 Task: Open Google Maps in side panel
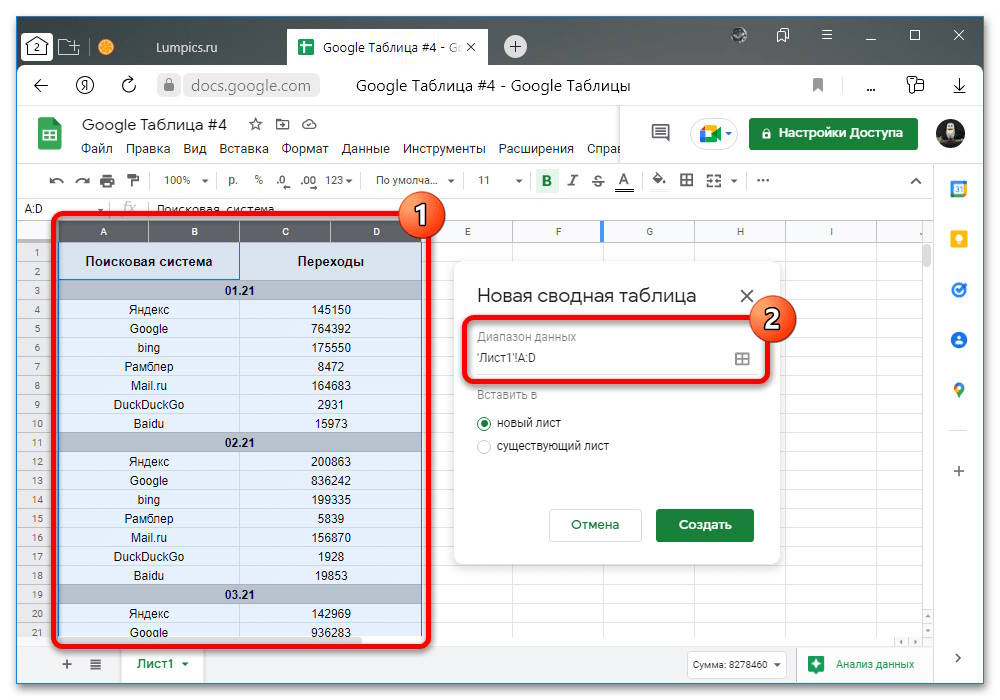point(959,390)
